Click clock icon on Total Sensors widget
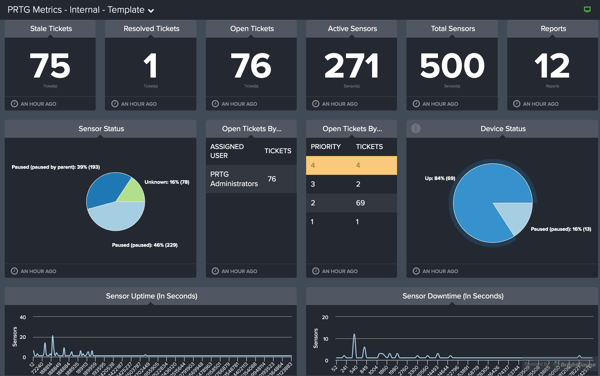 click(x=416, y=104)
